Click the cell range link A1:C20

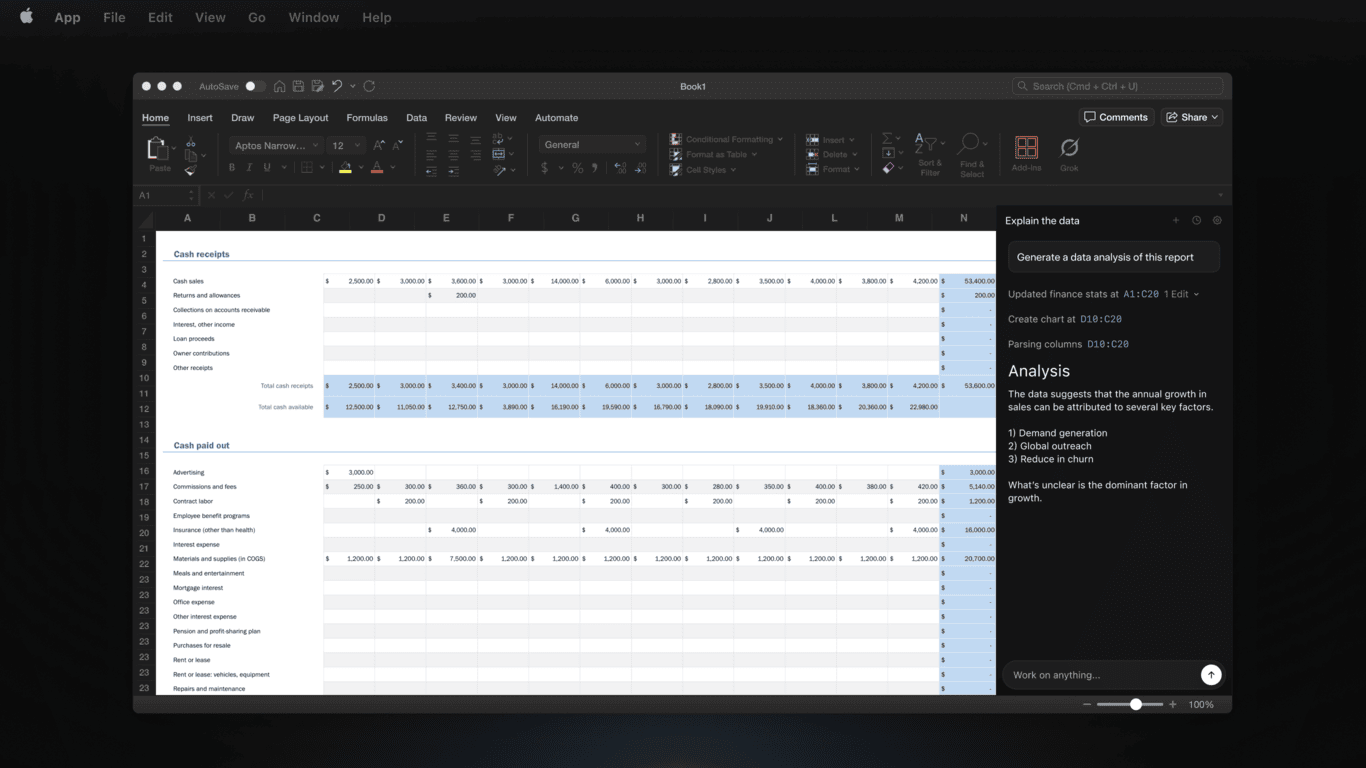pos(1141,294)
